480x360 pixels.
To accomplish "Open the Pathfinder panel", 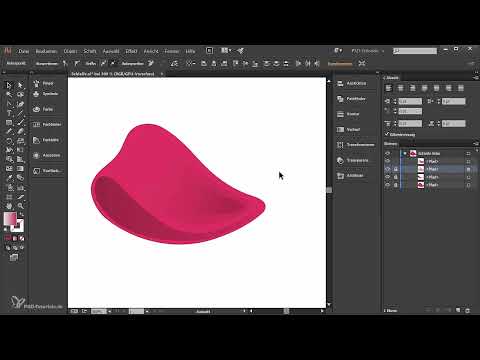I will [x=352, y=99].
